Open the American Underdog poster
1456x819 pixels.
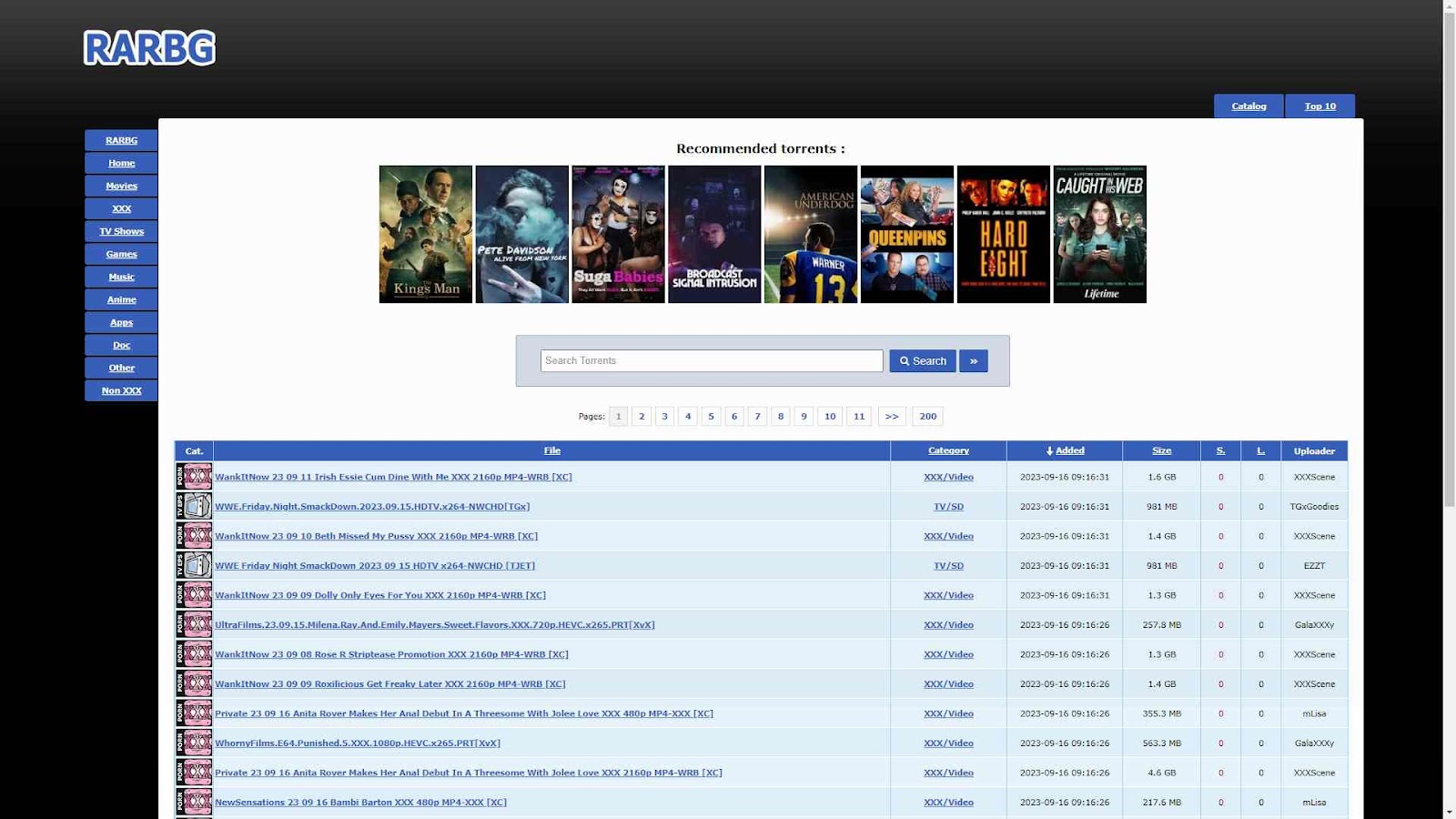coord(811,234)
